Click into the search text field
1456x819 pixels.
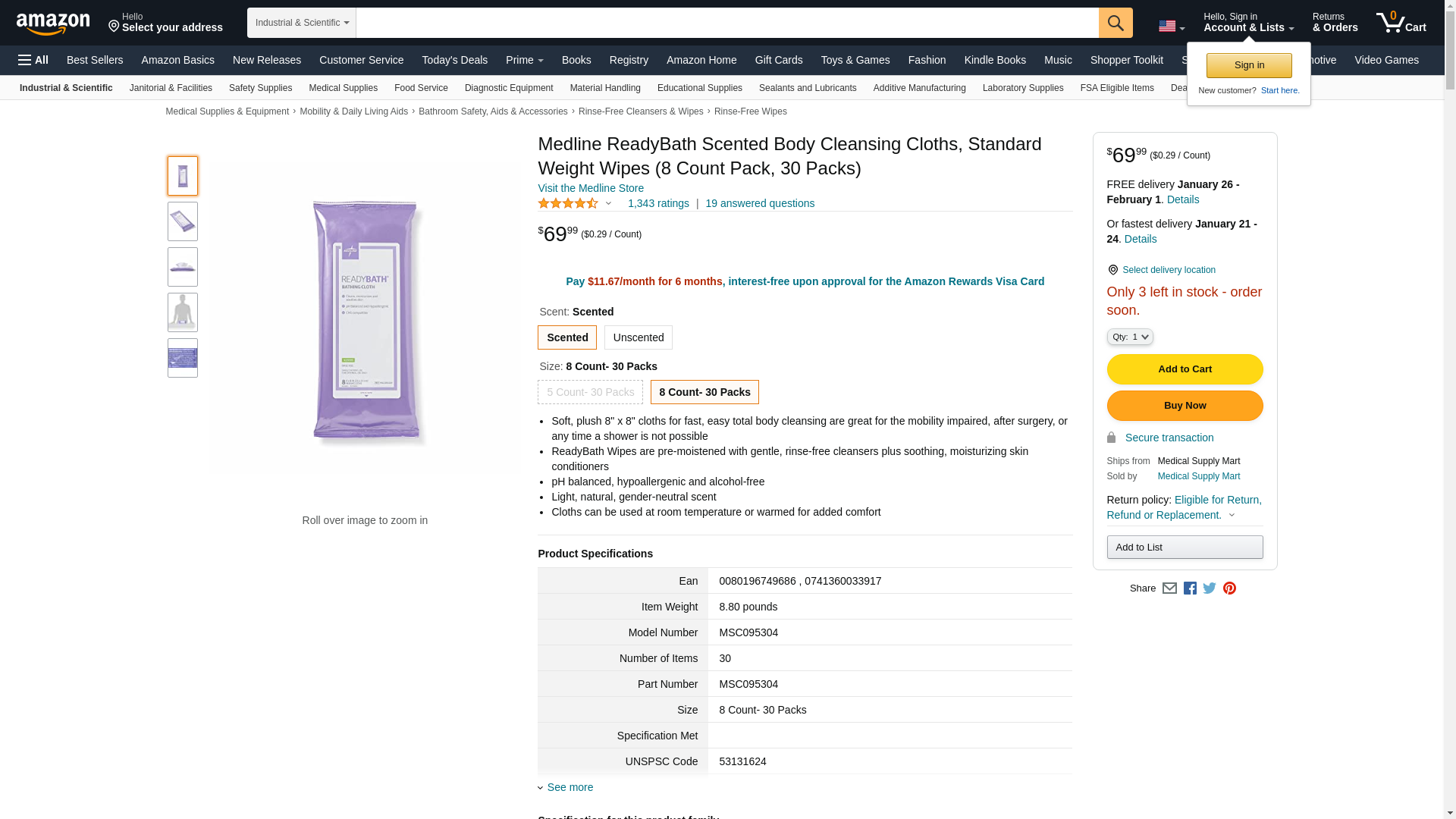point(726,23)
